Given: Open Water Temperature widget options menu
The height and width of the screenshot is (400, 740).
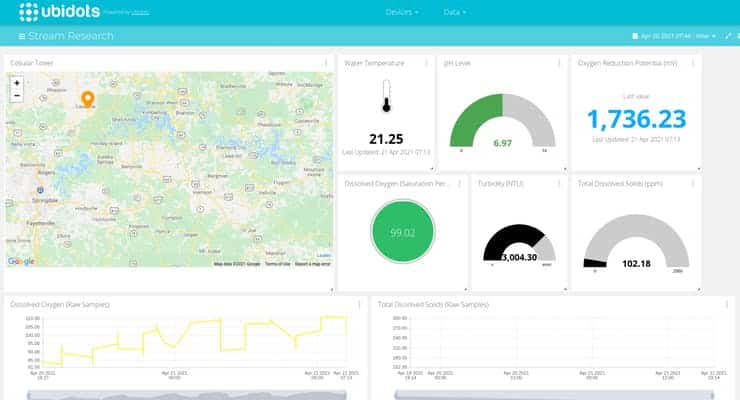Looking at the screenshot, I should [x=428, y=63].
